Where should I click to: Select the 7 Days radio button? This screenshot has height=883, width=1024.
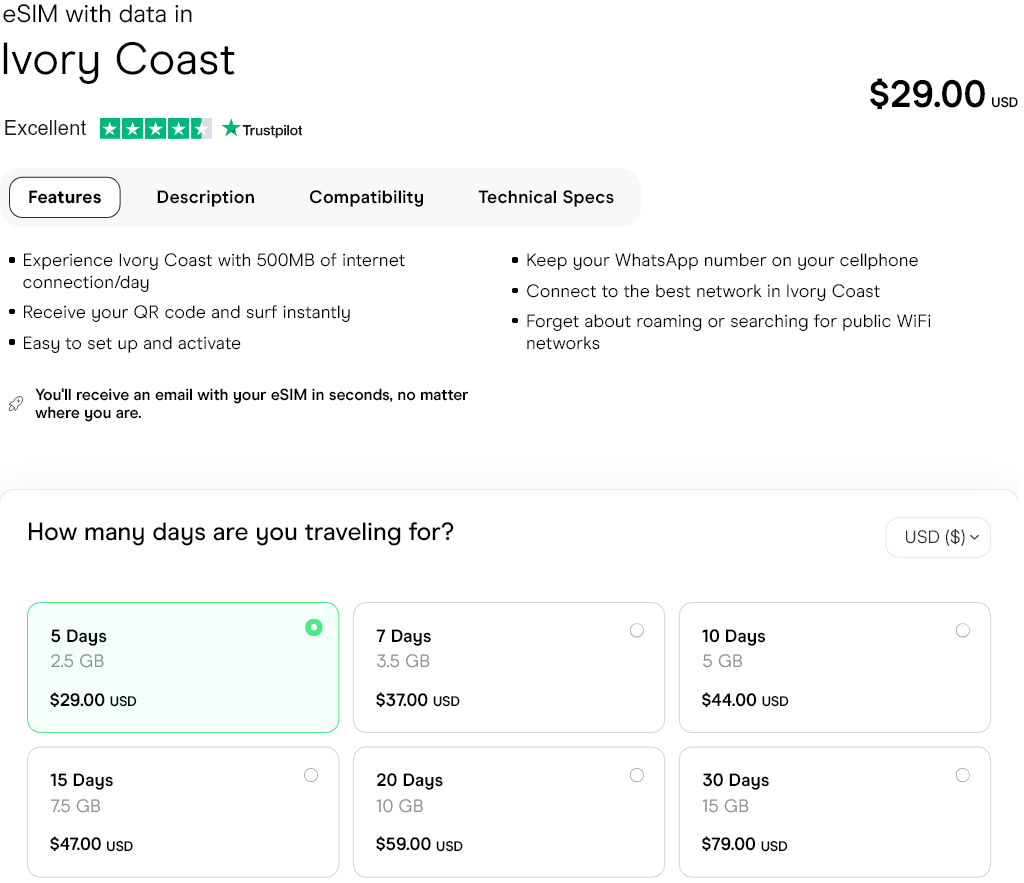pos(637,630)
